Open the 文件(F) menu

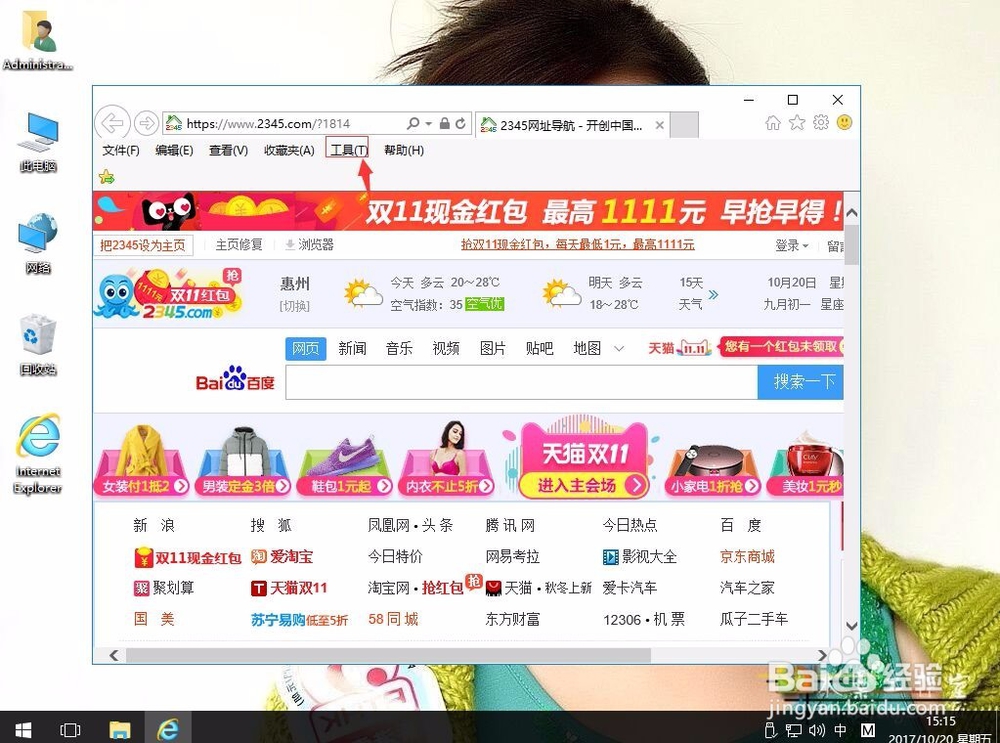click(x=121, y=151)
